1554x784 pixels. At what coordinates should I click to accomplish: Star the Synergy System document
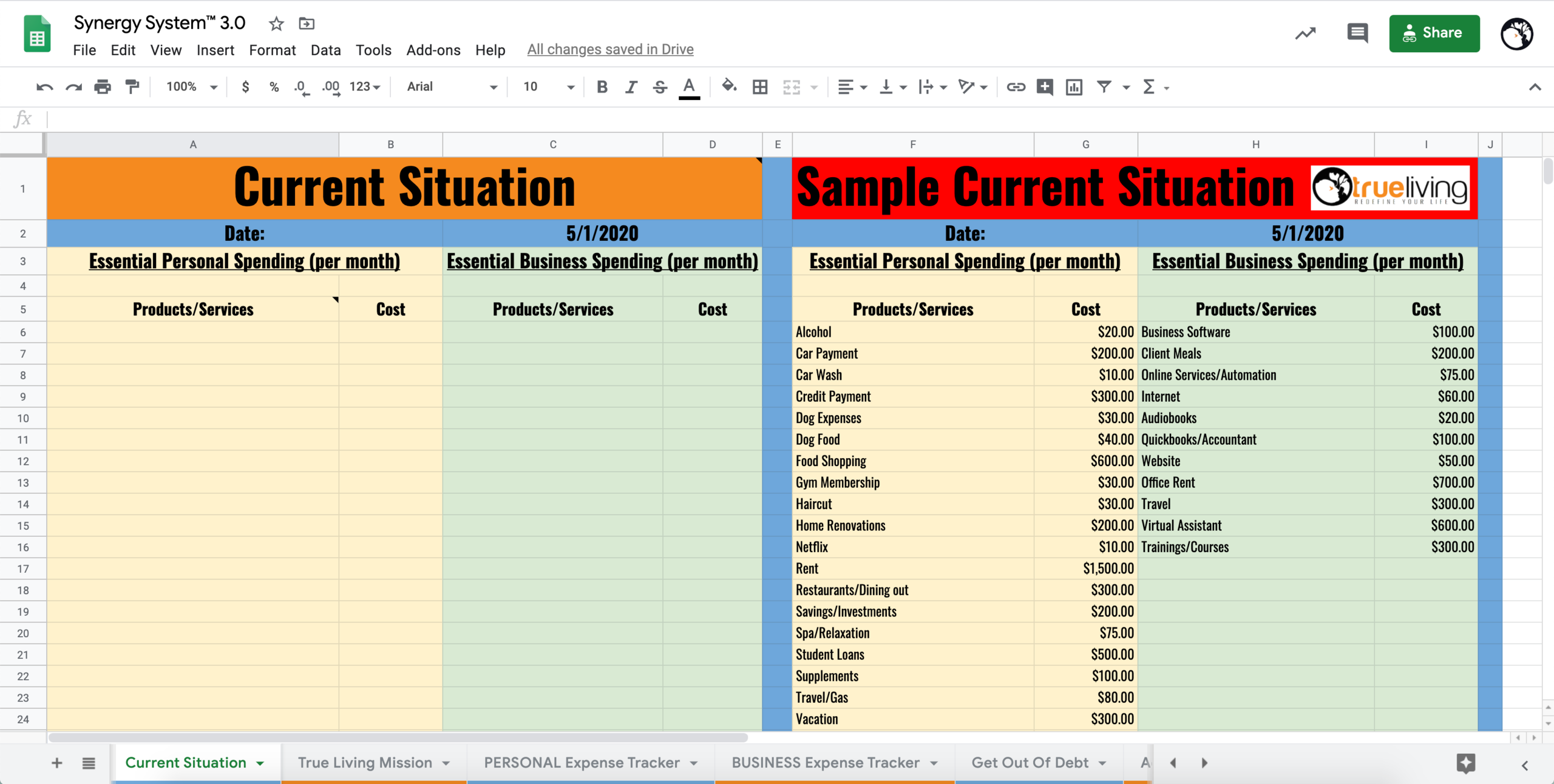pyautogui.click(x=276, y=24)
